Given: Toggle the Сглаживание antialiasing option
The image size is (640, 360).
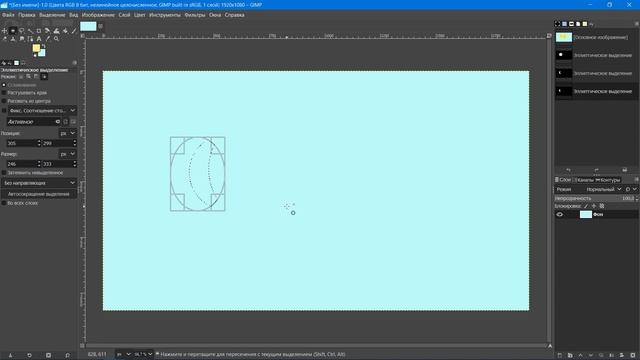Looking at the screenshot, I should (4, 85).
